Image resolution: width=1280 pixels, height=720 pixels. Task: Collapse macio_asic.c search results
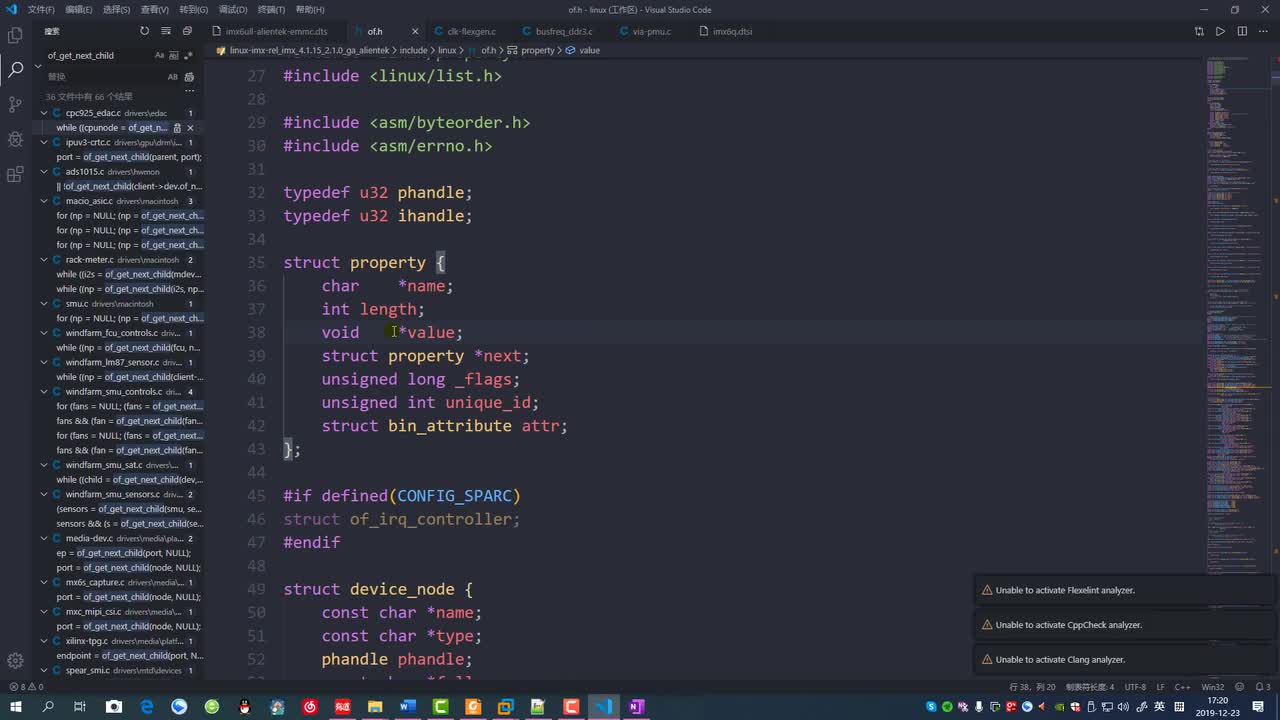click(x=45, y=201)
